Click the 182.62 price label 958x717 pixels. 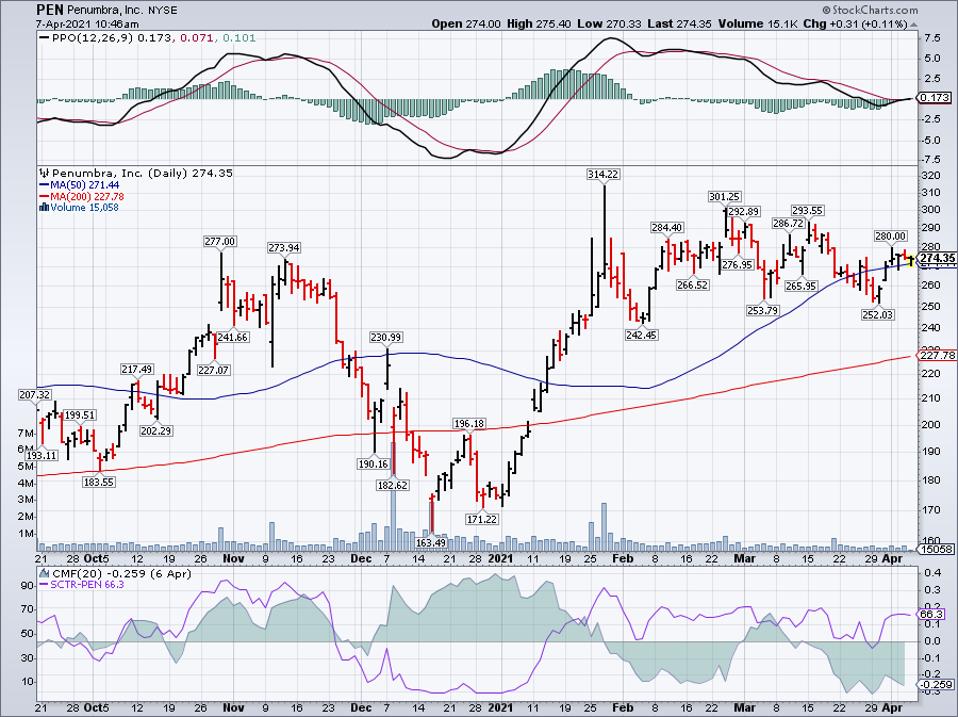393,484
